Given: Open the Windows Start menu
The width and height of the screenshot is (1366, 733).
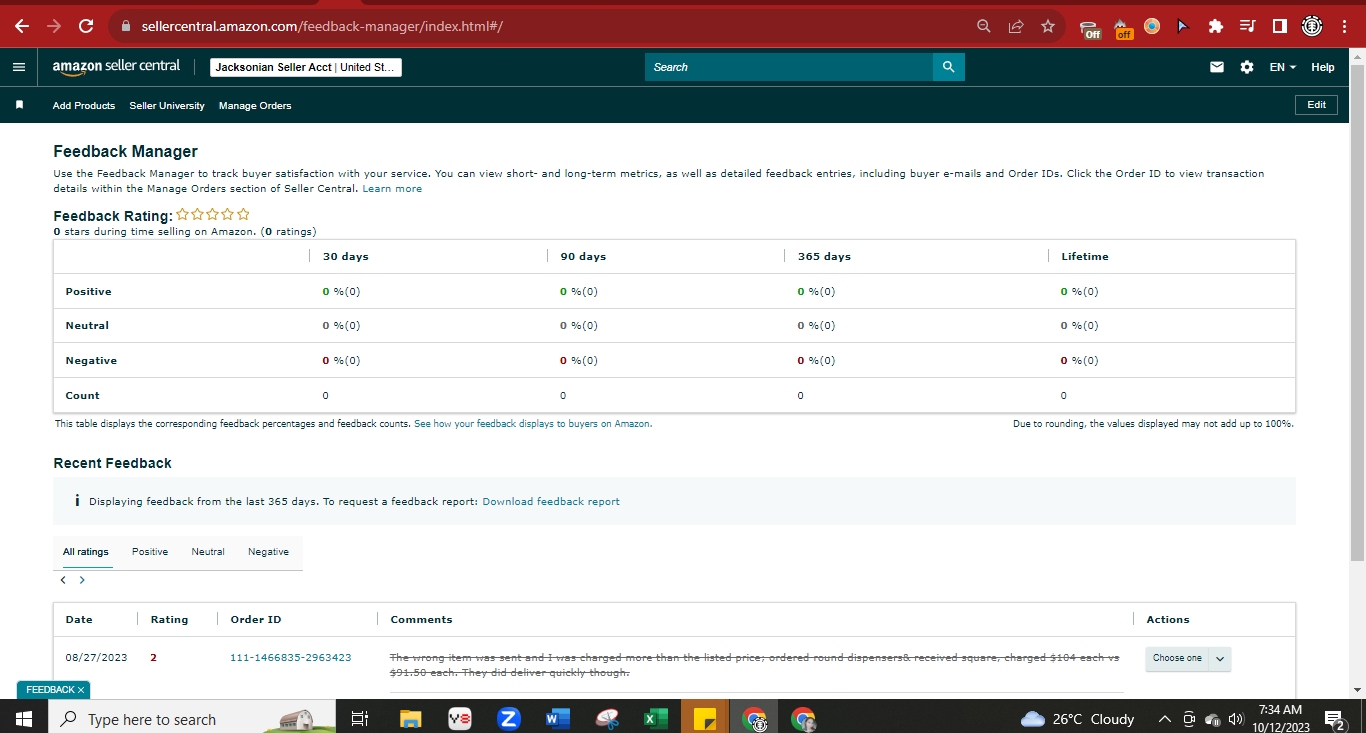Looking at the screenshot, I should pos(23,718).
